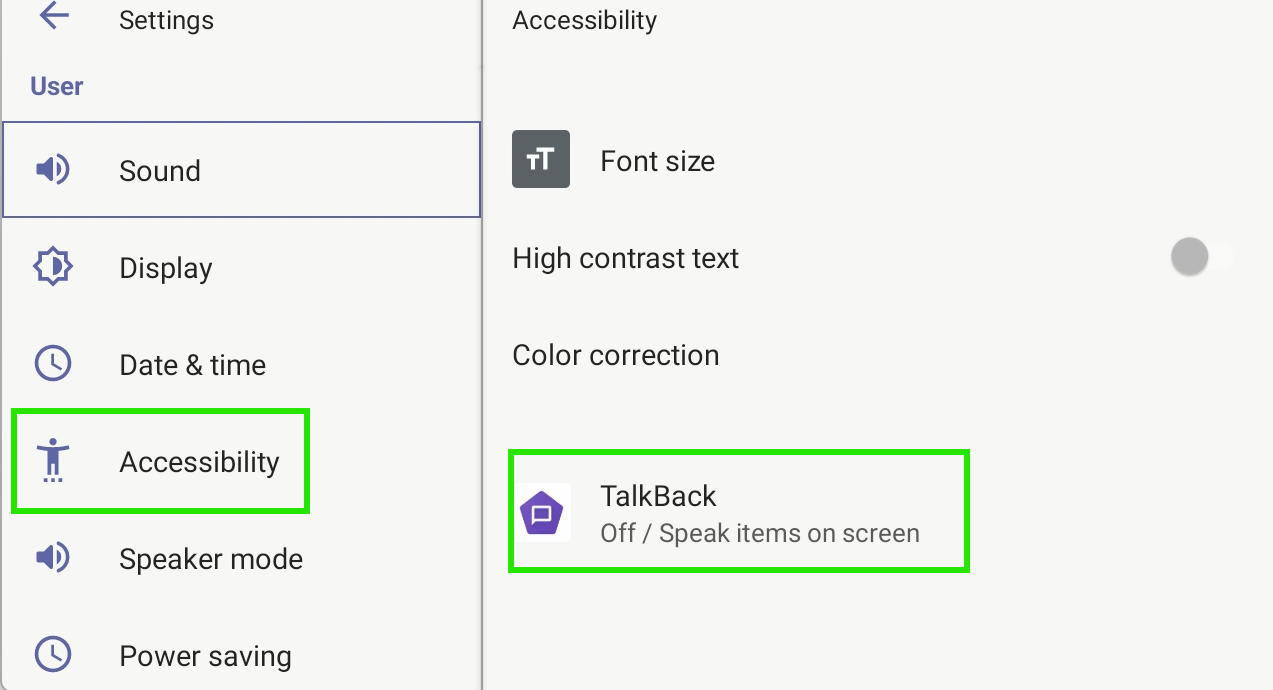The image size is (1273, 690).
Task: Open the Font size option
Action: tap(878, 160)
